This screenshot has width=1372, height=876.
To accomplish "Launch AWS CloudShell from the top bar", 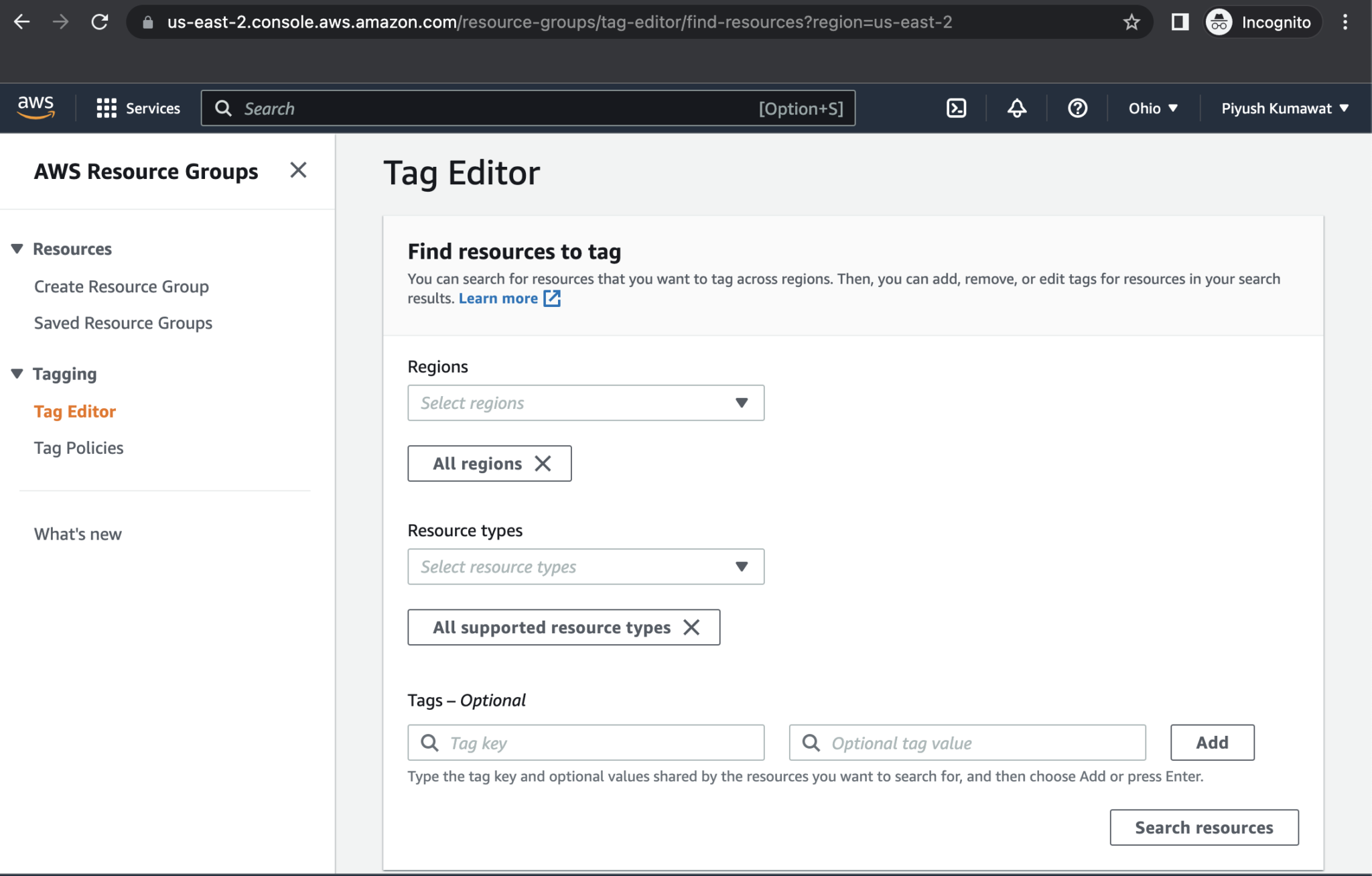I will (956, 108).
